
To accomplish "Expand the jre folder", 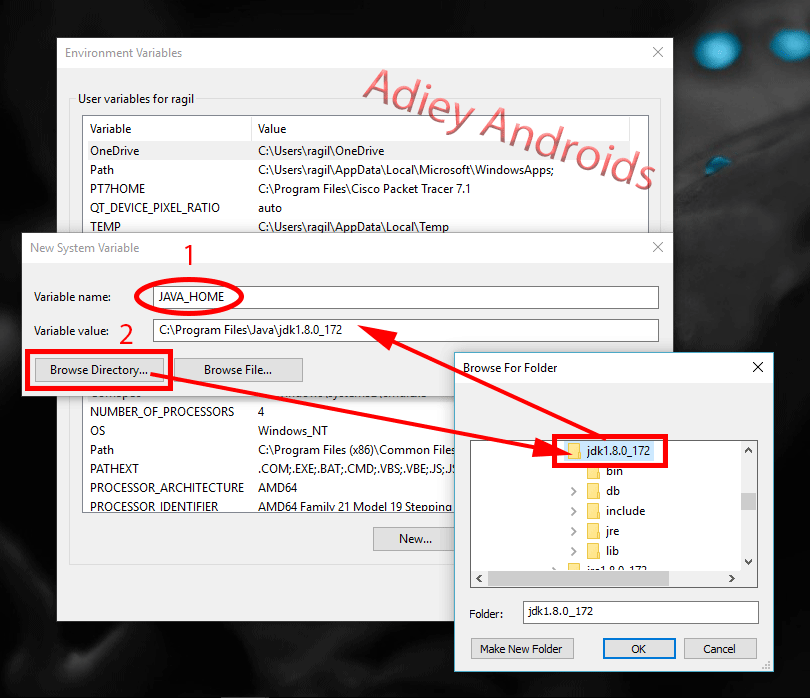I will pyautogui.click(x=573, y=530).
